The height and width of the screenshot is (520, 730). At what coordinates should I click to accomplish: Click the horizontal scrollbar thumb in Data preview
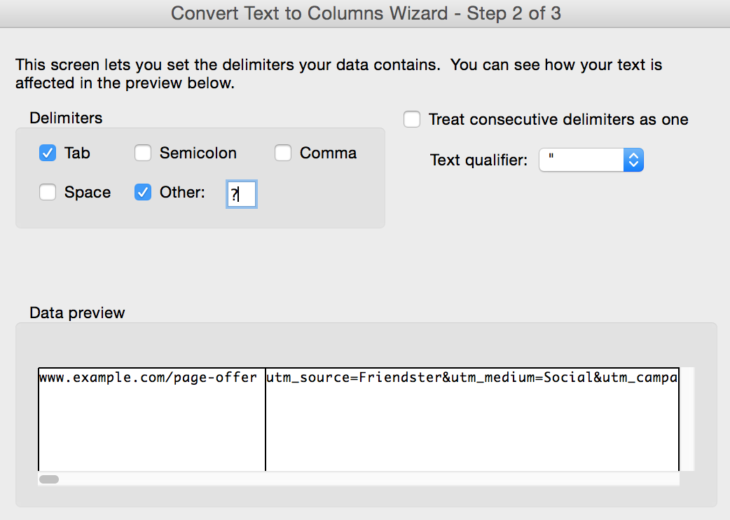(49, 479)
